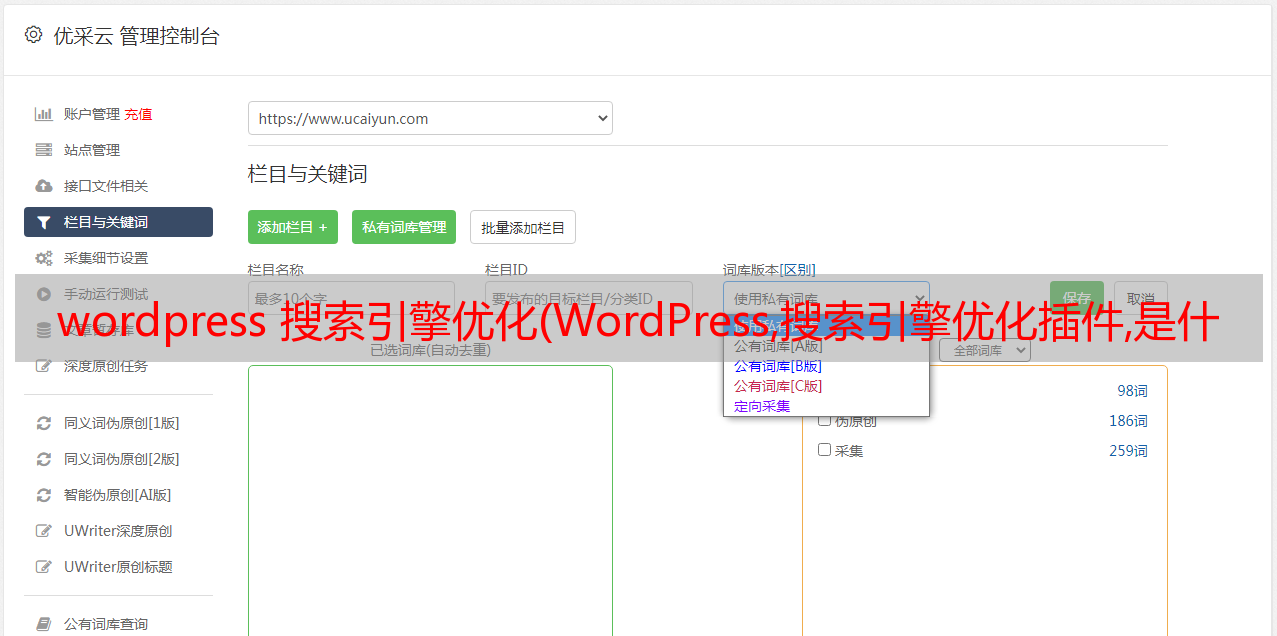Check the 伪原创 checkbox
Viewport: 1277px width, 636px height.
pyautogui.click(x=824, y=421)
